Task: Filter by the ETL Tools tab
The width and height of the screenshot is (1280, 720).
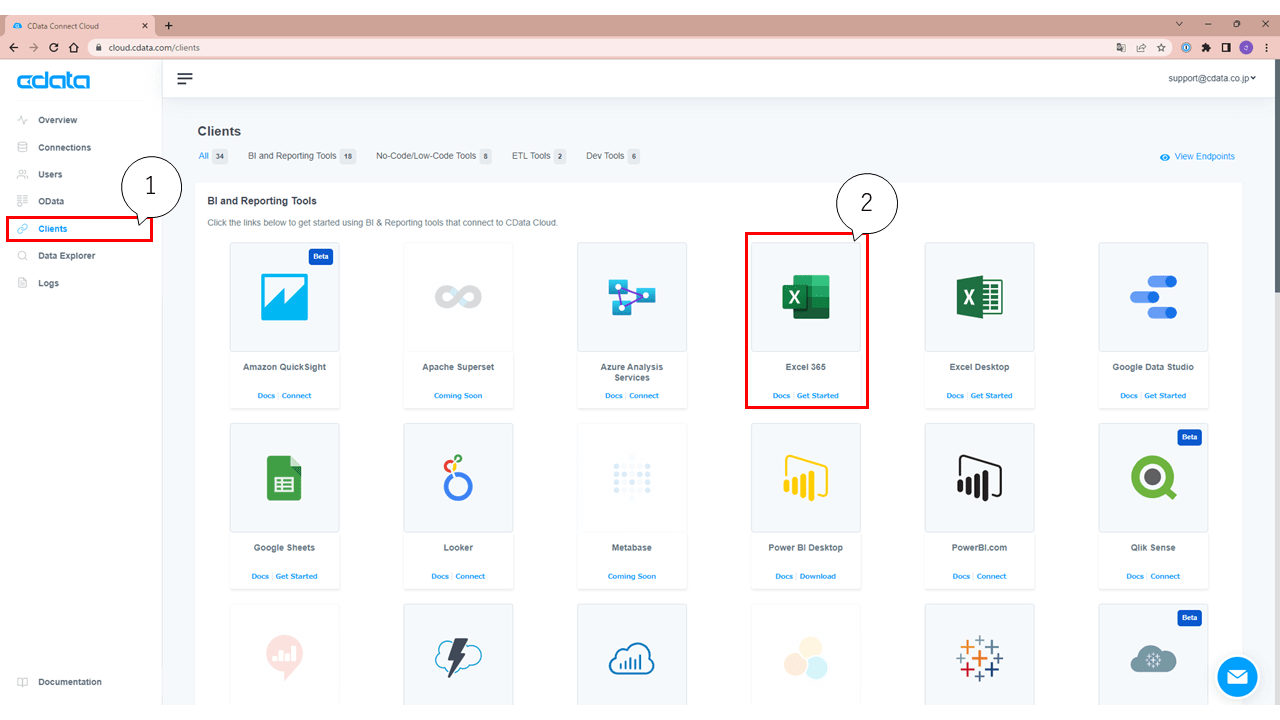Action: pyautogui.click(x=539, y=156)
